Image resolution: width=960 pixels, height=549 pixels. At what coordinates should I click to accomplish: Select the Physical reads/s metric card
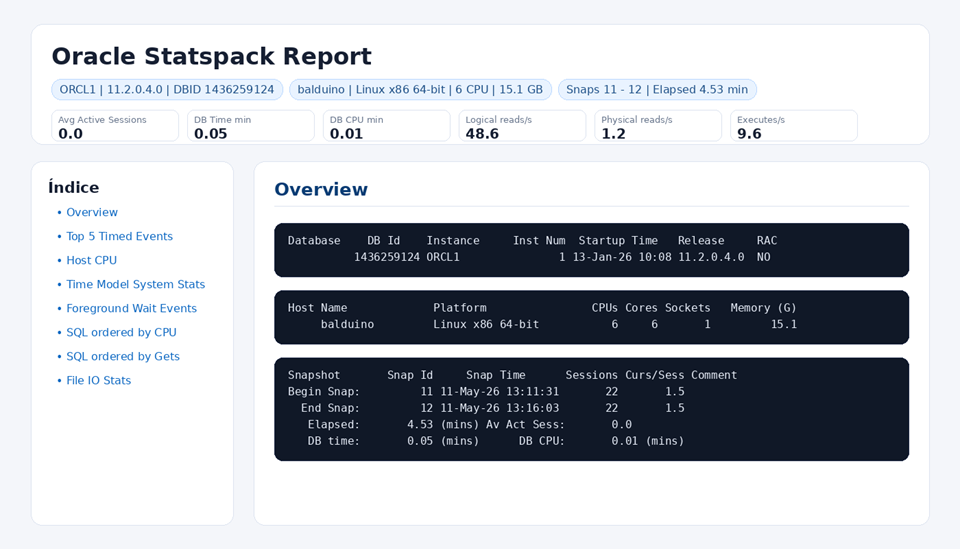pos(658,126)
